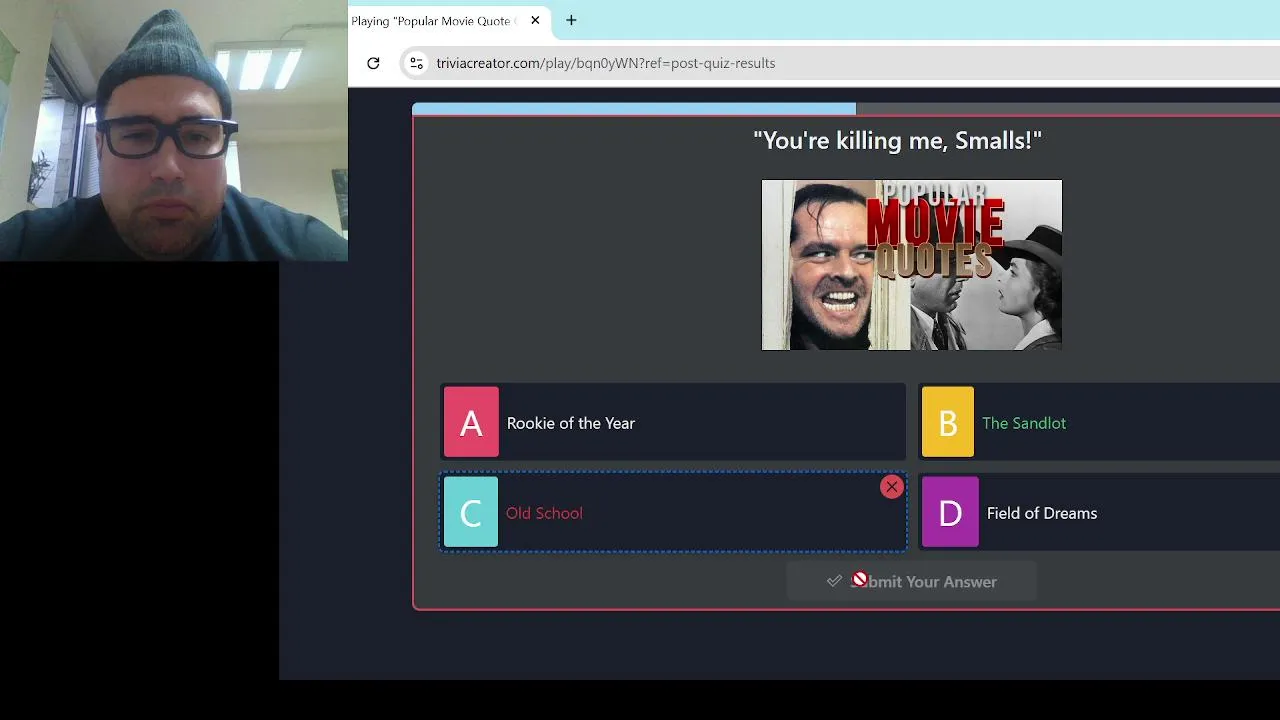Click the quote text "You're killing me, Smalls!"
The height and width of the screenshot is (720, 1280).
point(898,140)
